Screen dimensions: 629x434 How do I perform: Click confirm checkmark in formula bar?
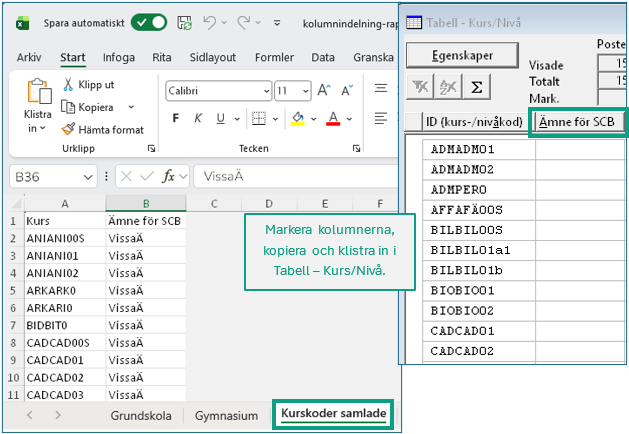[x=147, y=176]
